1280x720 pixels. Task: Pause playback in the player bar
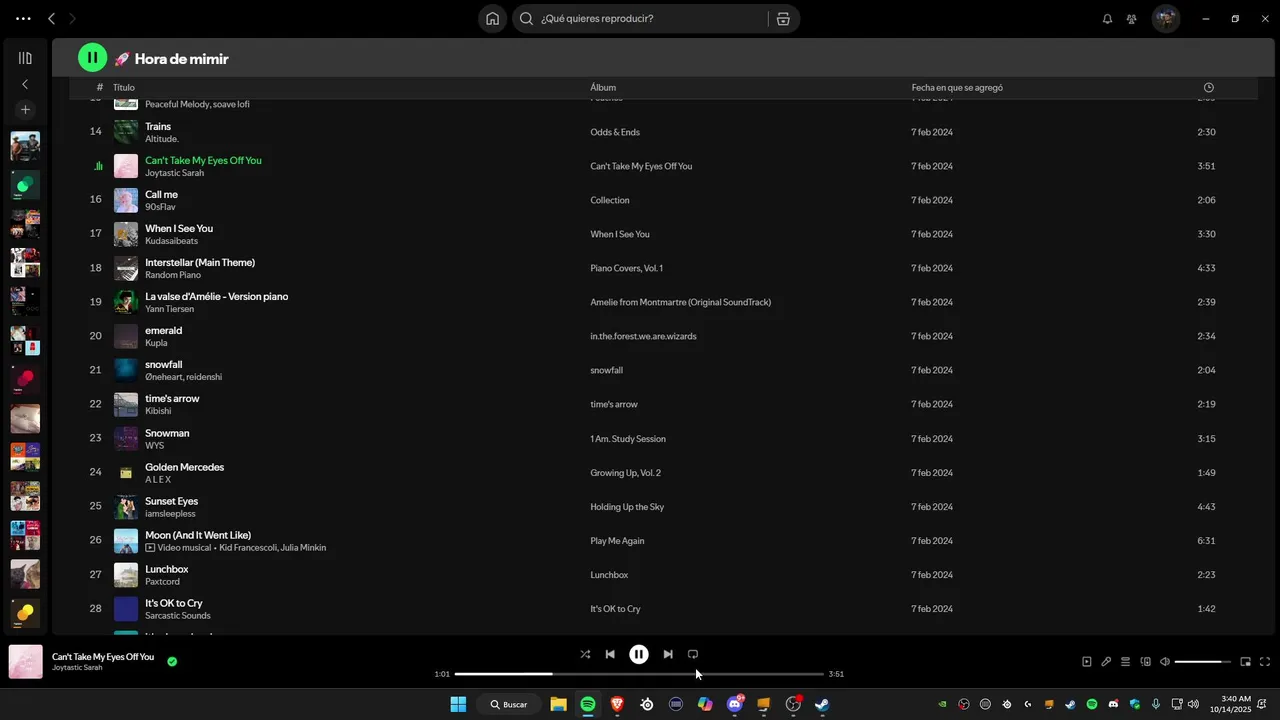pos(639,654)
